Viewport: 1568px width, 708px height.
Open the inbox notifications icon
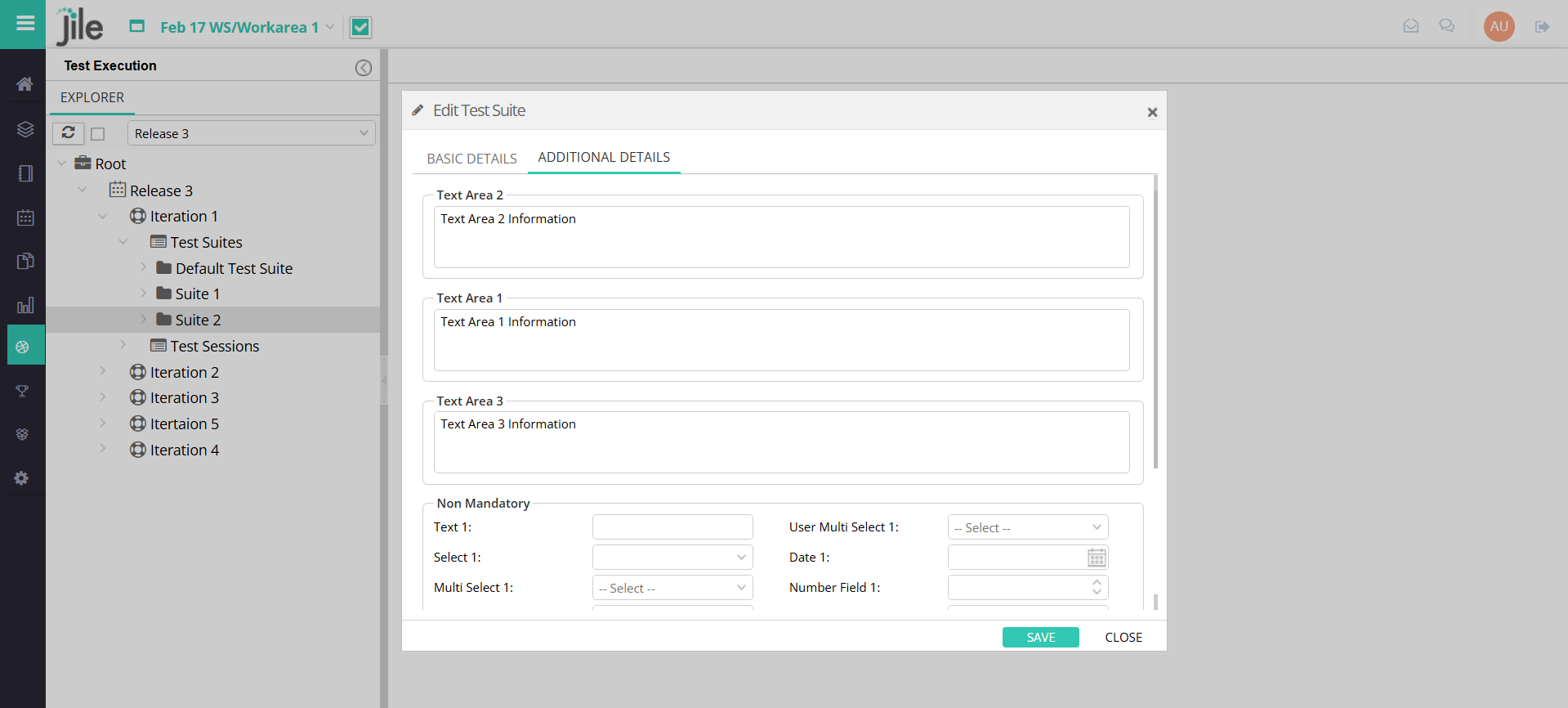(x=1410, y=27)
